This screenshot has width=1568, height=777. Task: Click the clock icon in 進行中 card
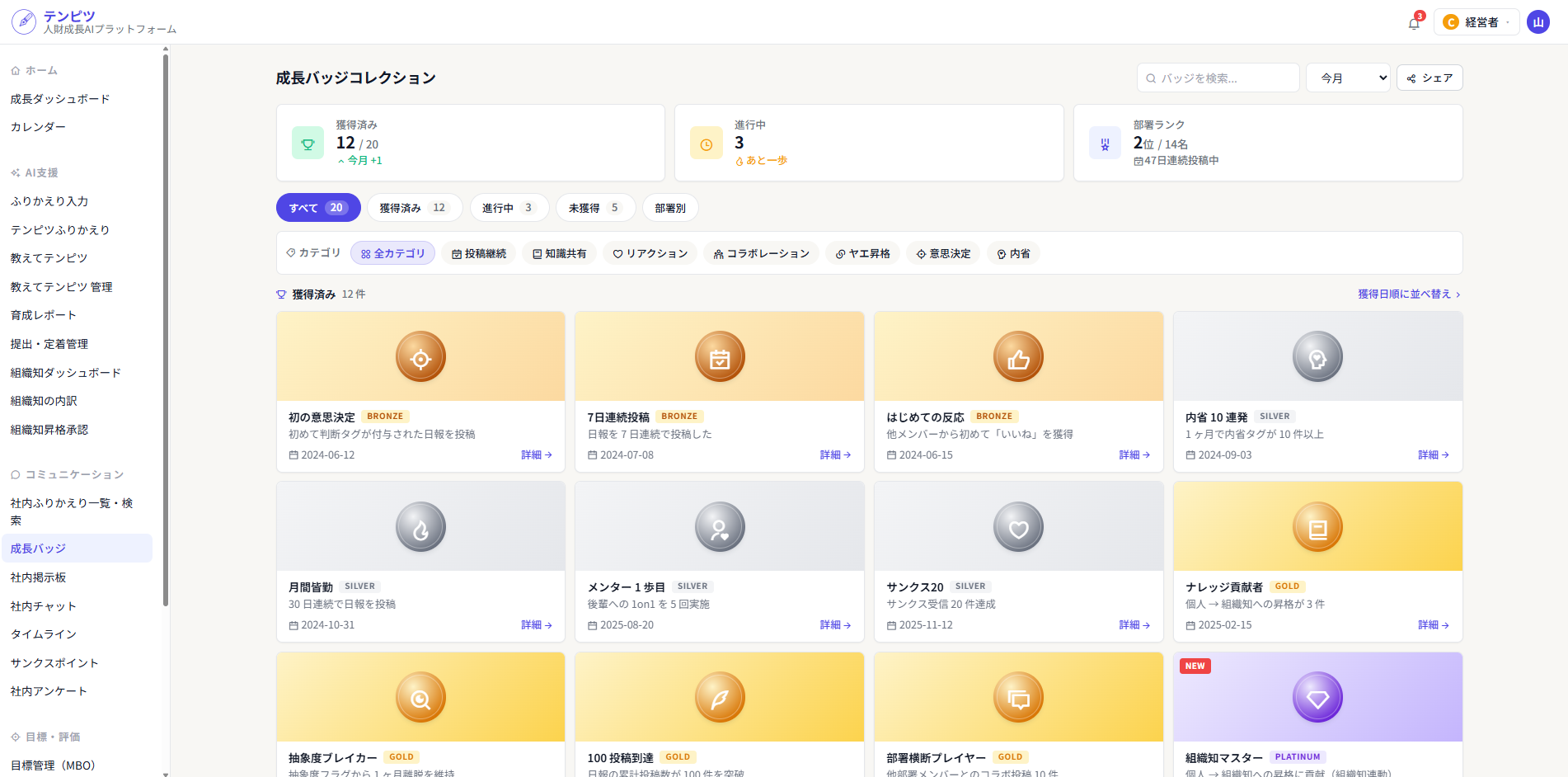click(707, 143)
